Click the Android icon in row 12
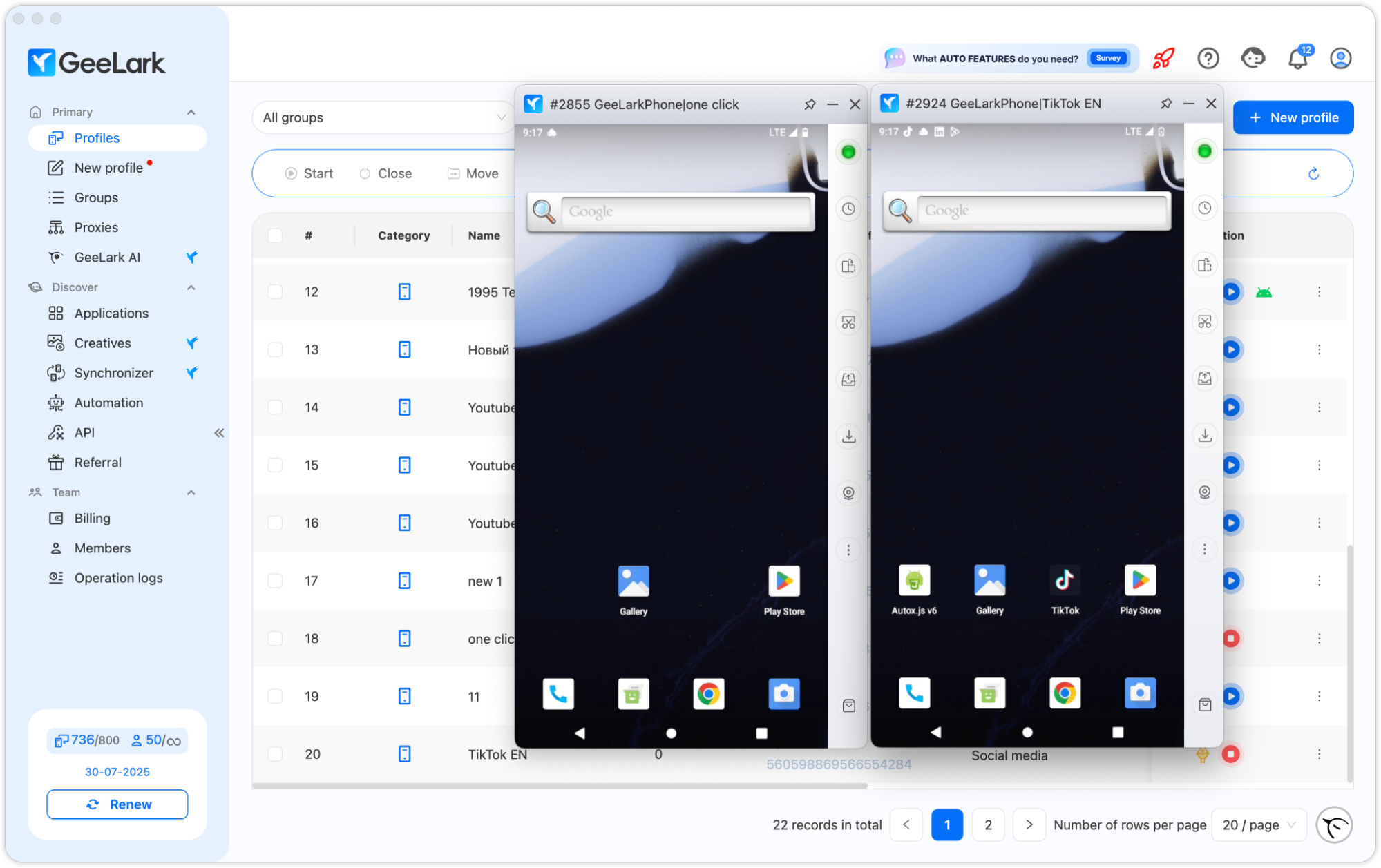 click(1264, 292)
